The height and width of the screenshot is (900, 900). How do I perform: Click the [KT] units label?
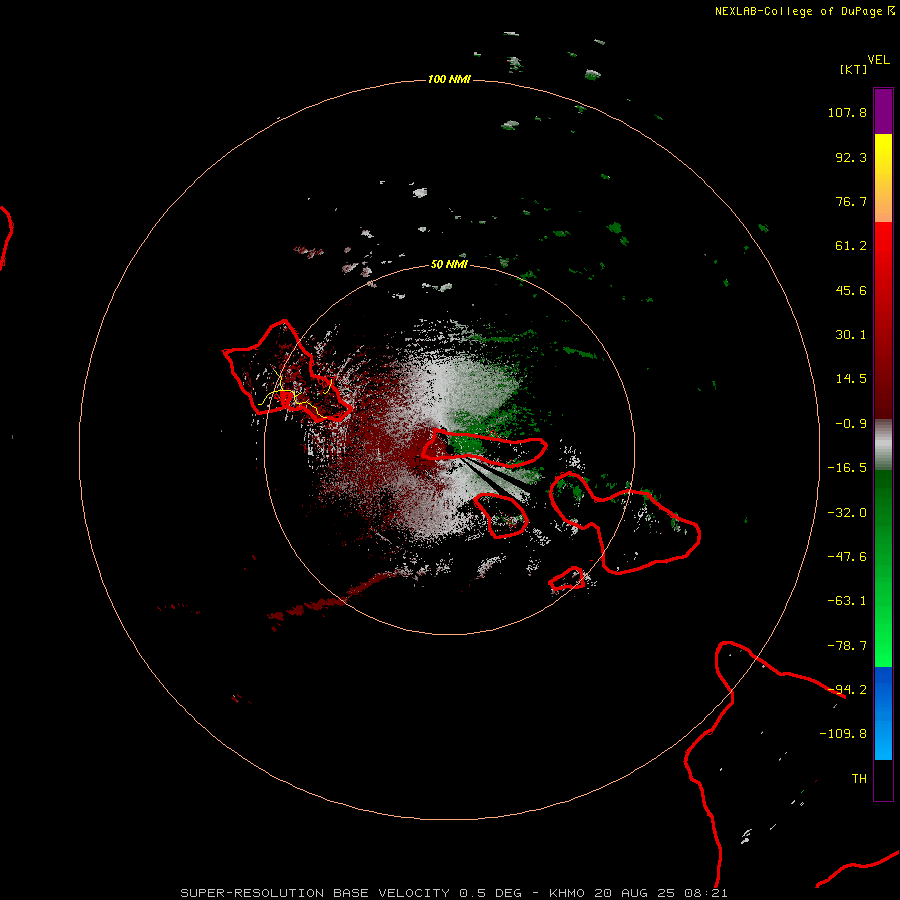pyautogui.click(x=854, y=69)
